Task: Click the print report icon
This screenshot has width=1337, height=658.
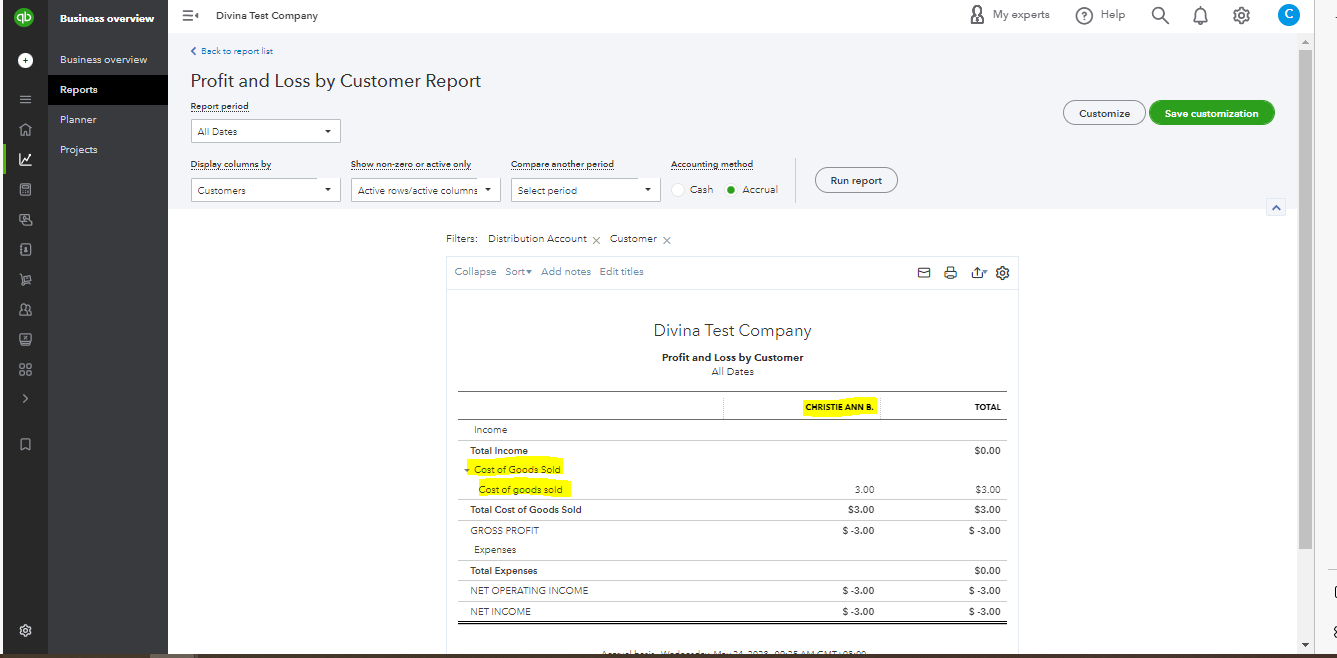Action: [x=951, y=273]
